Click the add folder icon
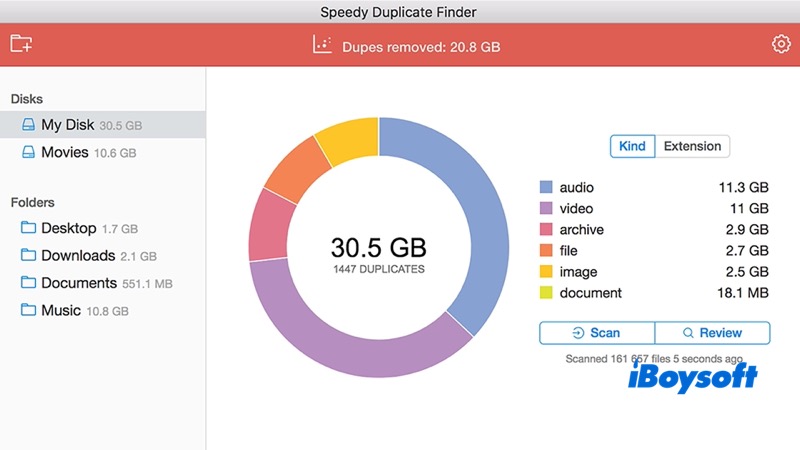800x450 pixels. [x=21, y=44]
